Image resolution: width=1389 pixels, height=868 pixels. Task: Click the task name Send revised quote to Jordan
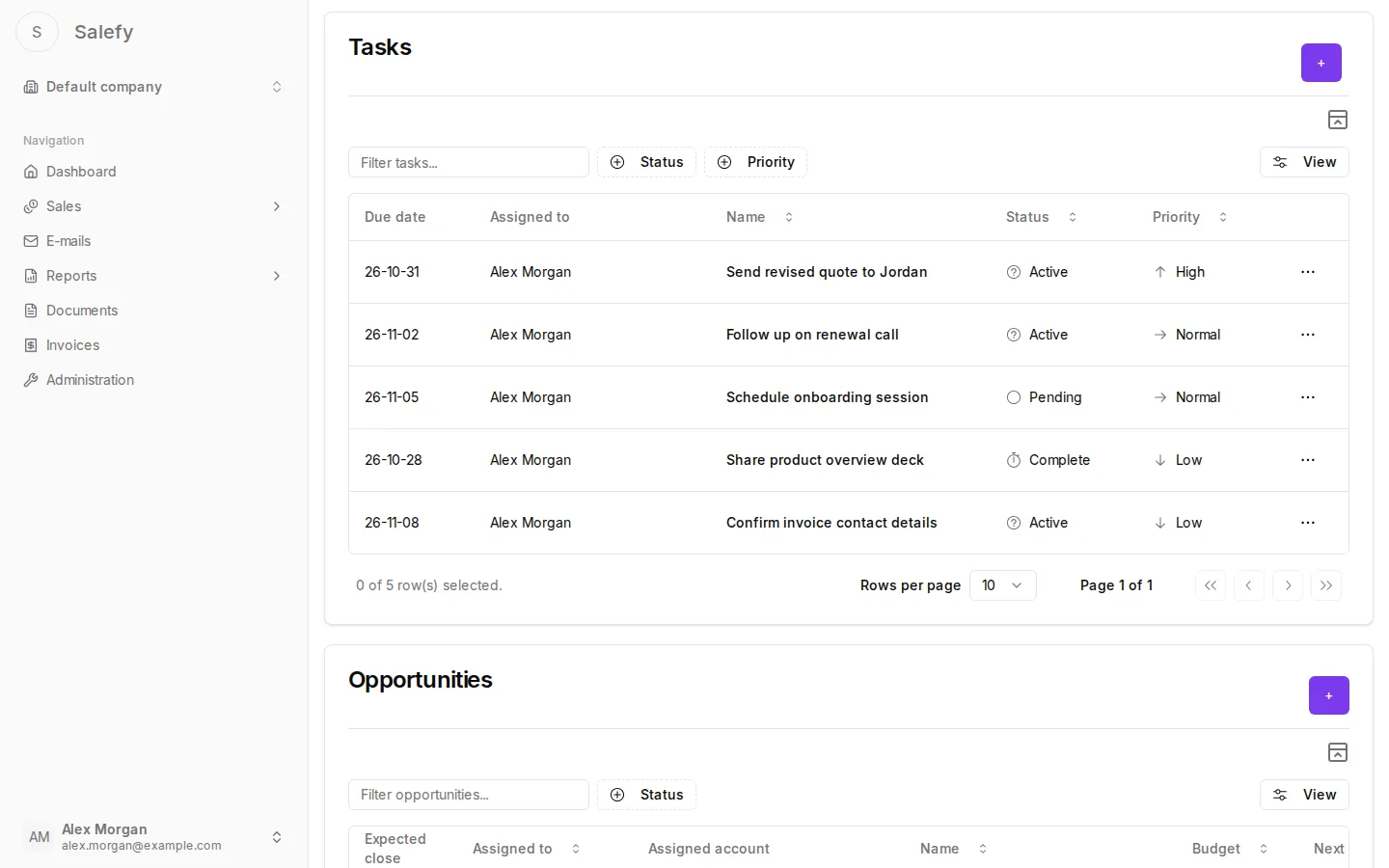[x=827, y=272]
